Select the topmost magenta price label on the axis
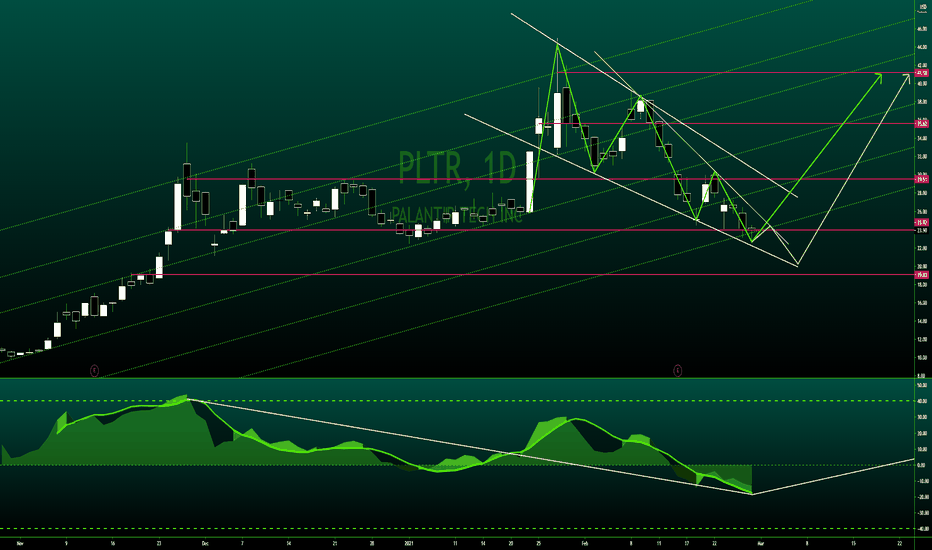Image resolution: width=932 pixels, height=550 pixels. coord(922,73)
